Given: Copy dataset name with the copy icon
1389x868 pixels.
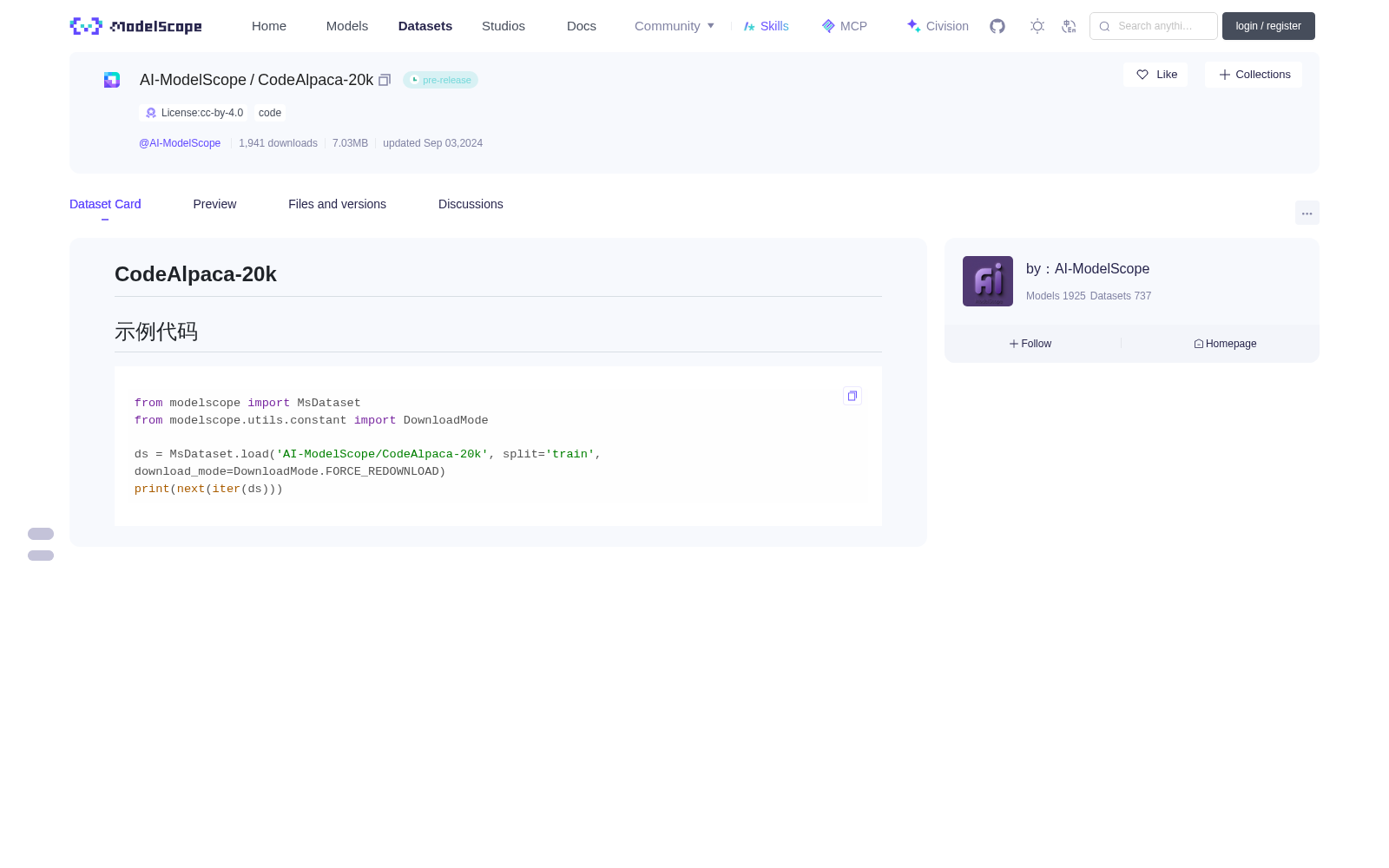Looking at the screenshot, I should point(385,80).
